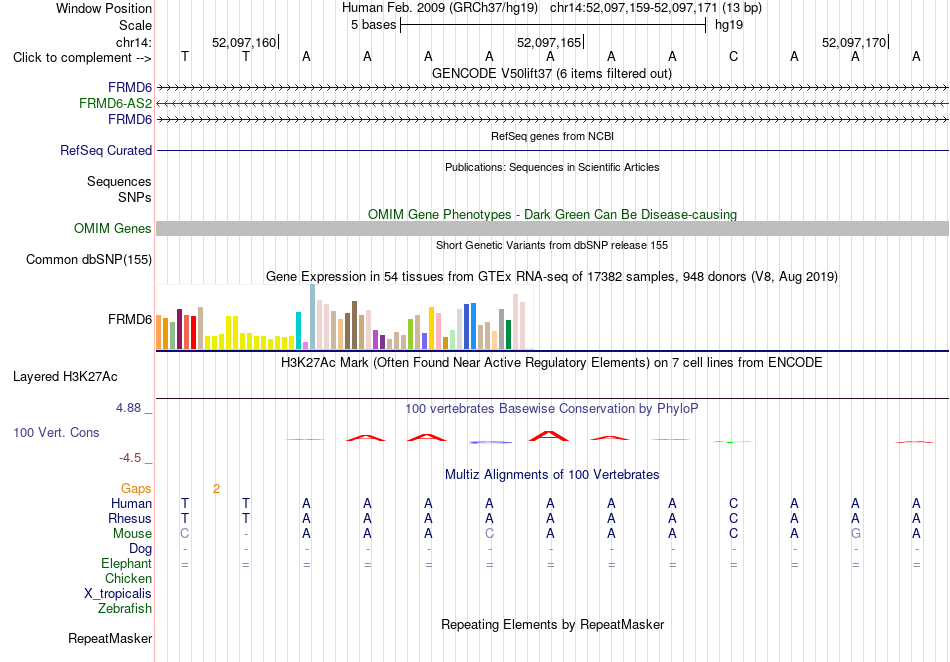Click the SNPs publications label
Image resolution: width=950 pixels, height=662 pixels.
135,197
